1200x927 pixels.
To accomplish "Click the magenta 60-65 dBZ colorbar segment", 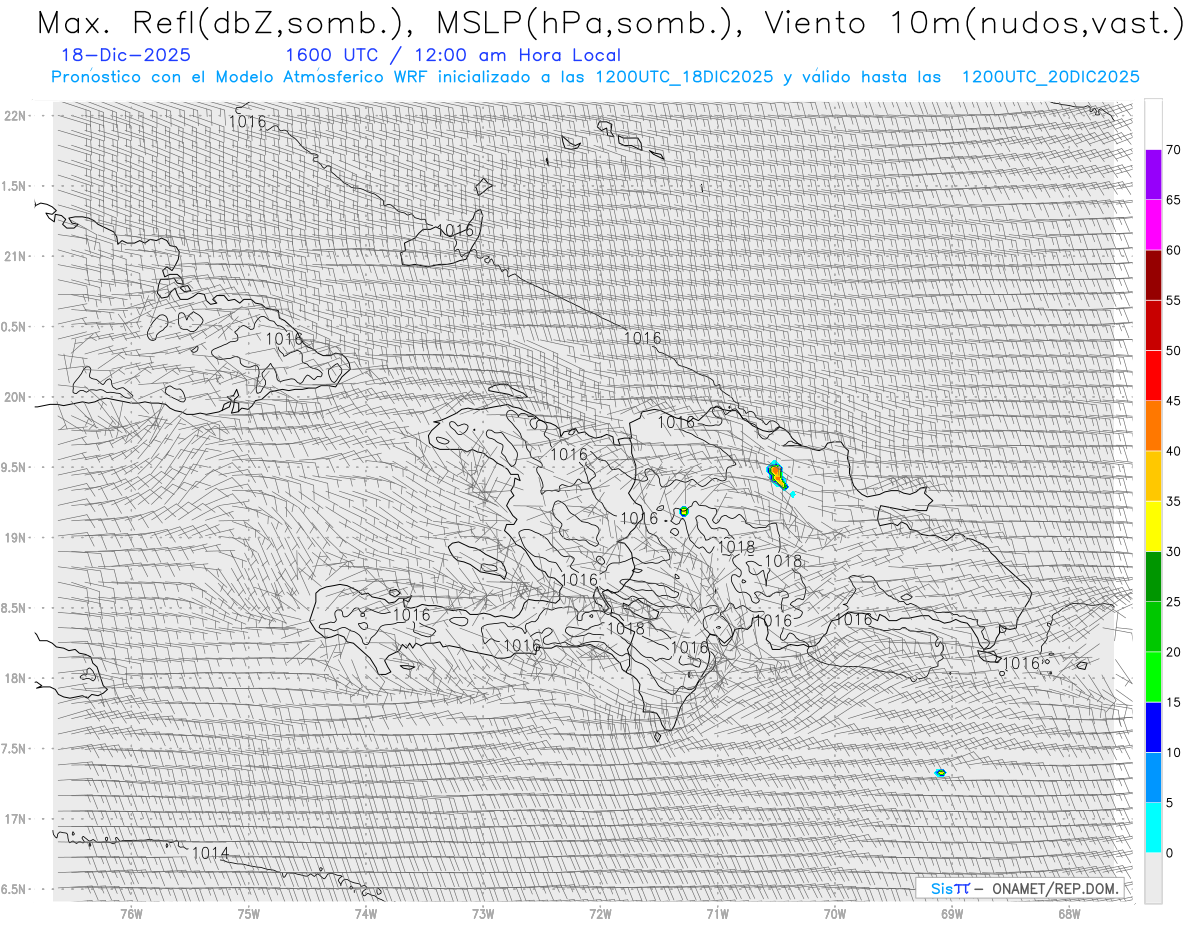I will [1153, 225].
